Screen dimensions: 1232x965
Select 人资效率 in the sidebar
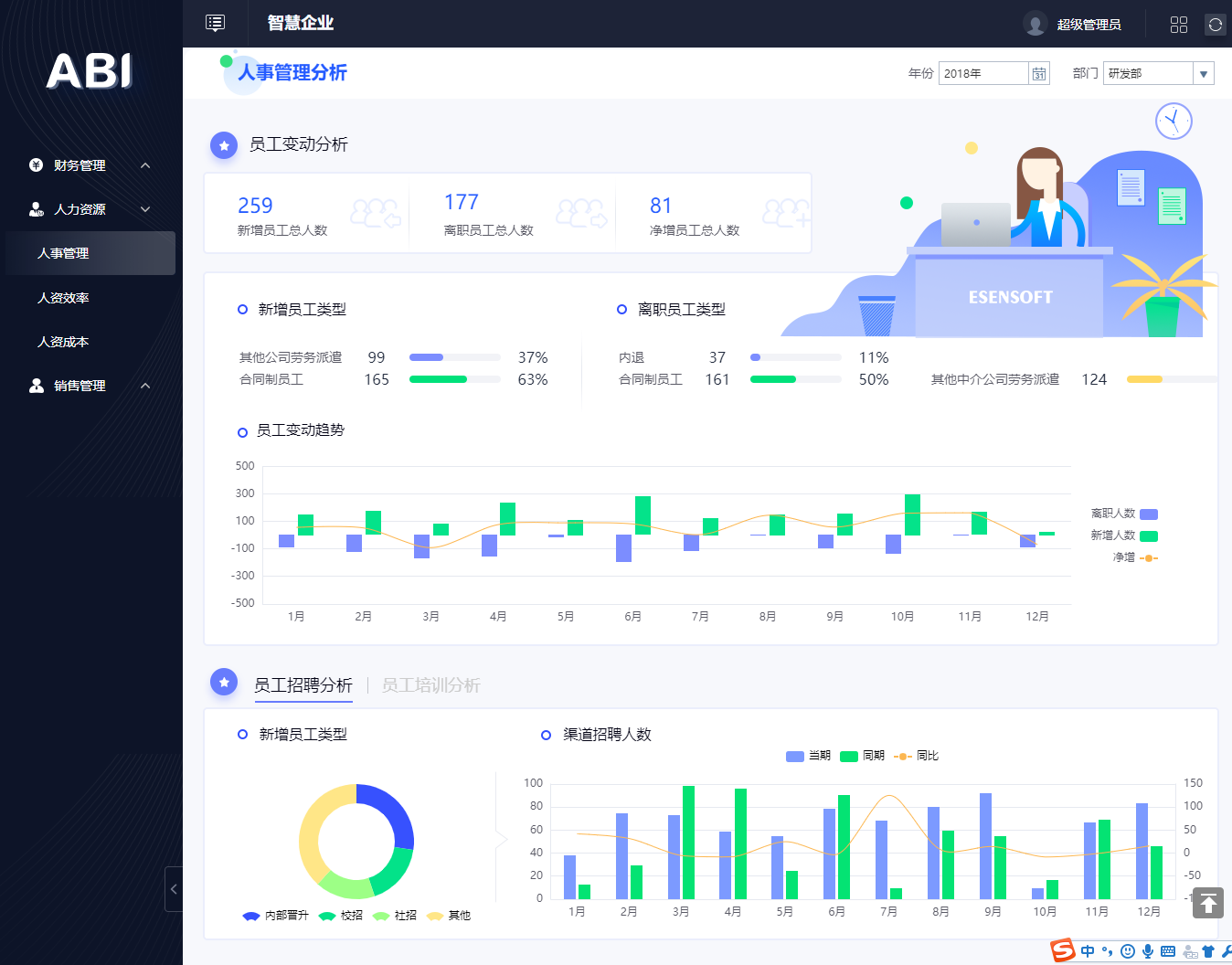click(63, 298)
